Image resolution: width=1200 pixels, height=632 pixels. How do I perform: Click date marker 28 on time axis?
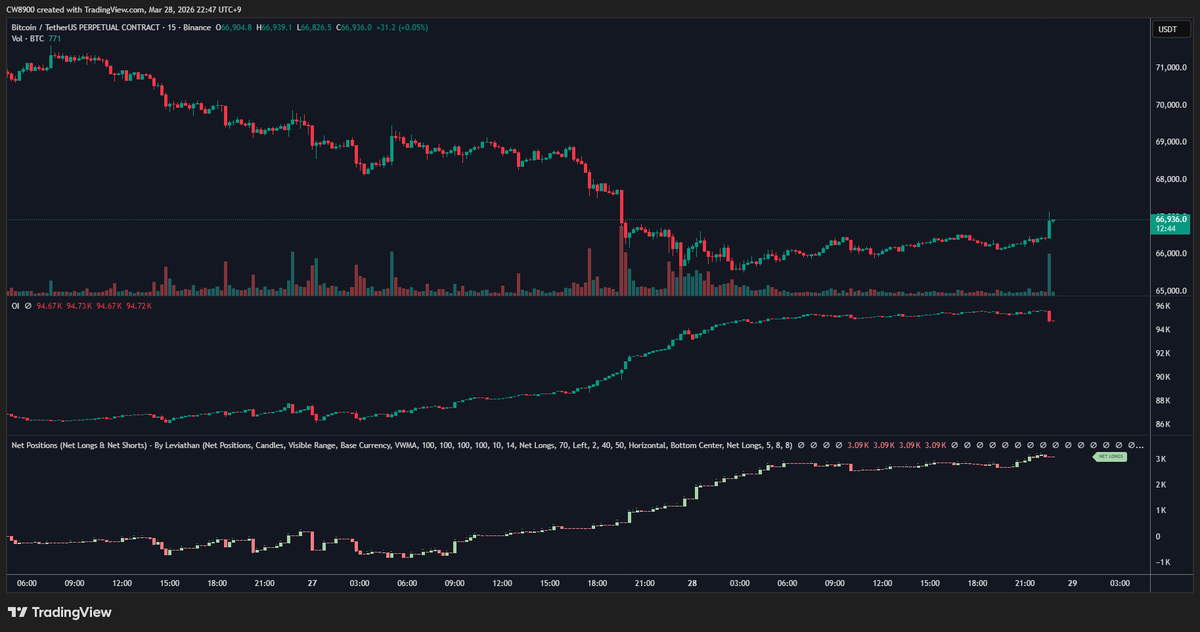pos(692,583)
